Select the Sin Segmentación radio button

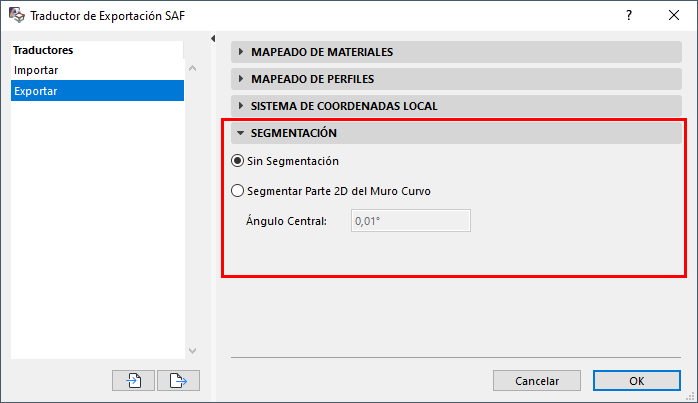tap(237, 161)
